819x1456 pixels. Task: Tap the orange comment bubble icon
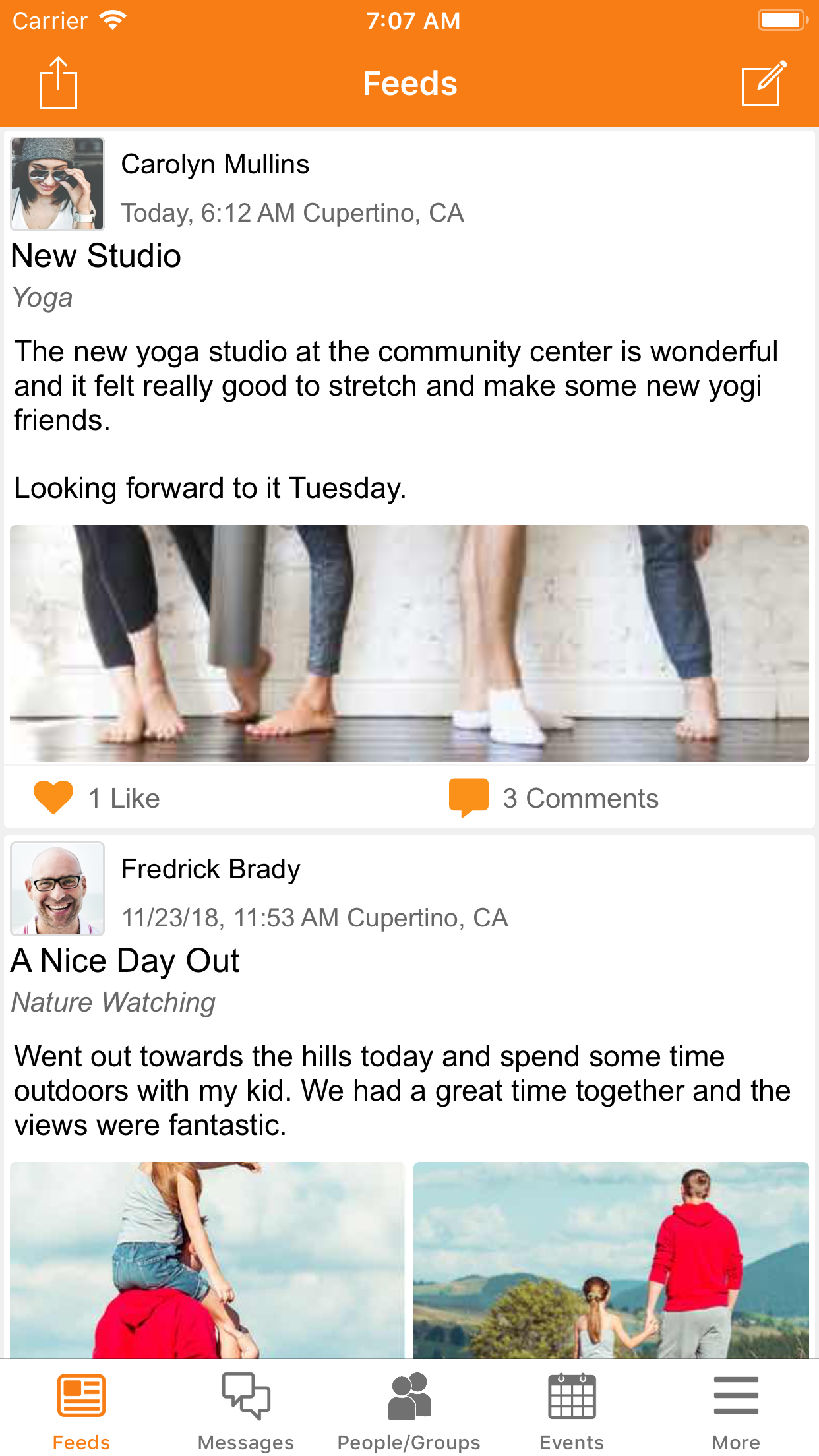469,797
